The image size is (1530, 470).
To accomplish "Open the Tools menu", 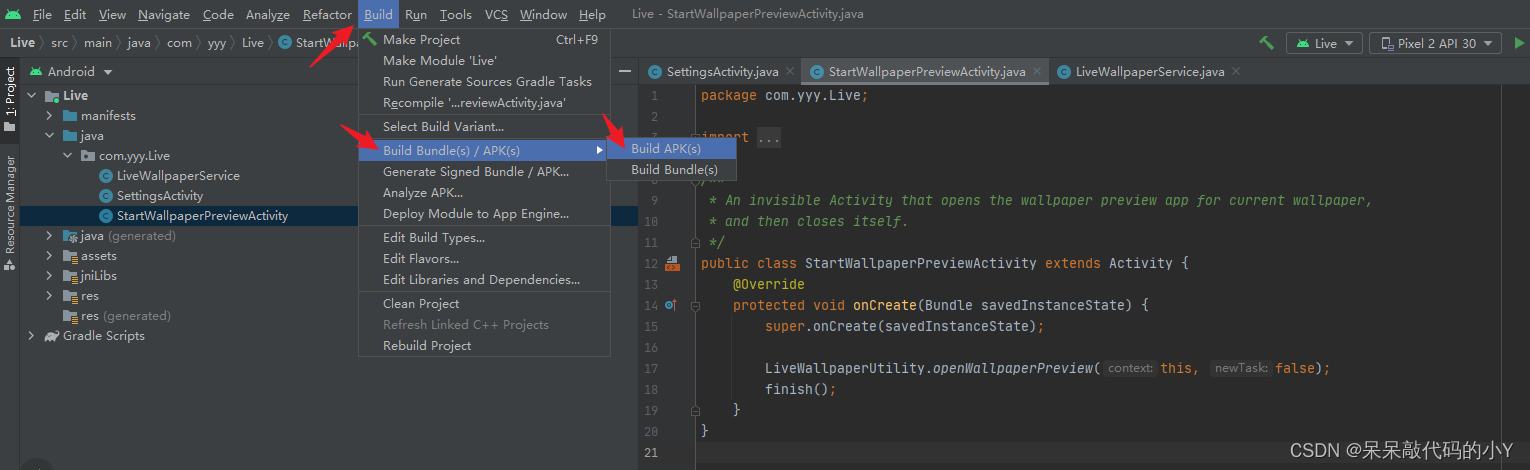I will click(456, 14).
